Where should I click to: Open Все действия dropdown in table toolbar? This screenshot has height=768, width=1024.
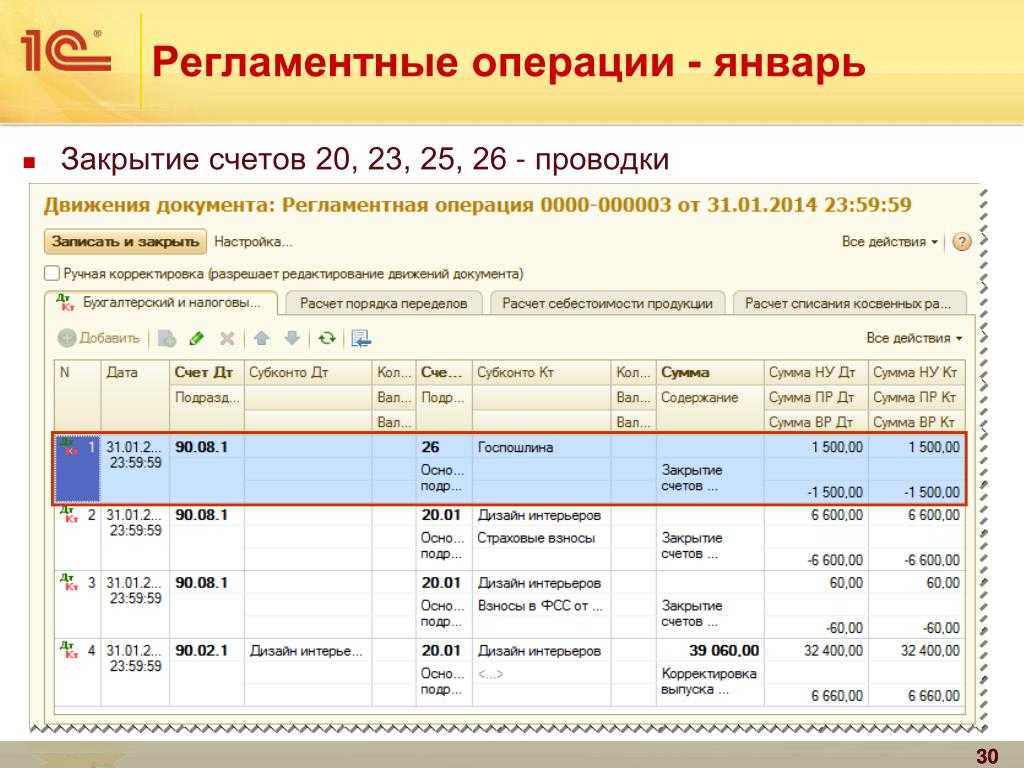[x=914, y=338]
